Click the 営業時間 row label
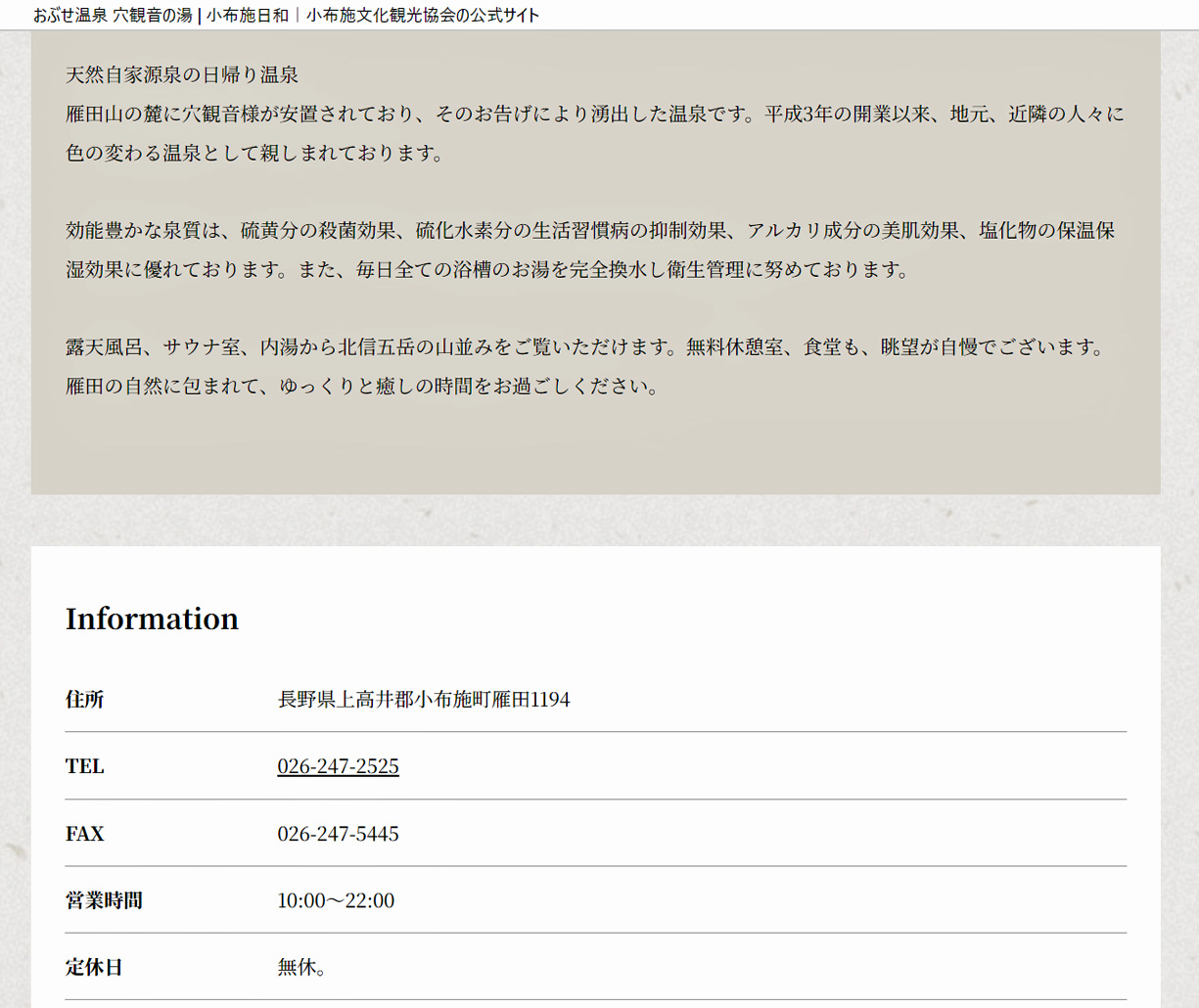The width and height of the screenshot is (1199, 1008). (x=104, y=900)
